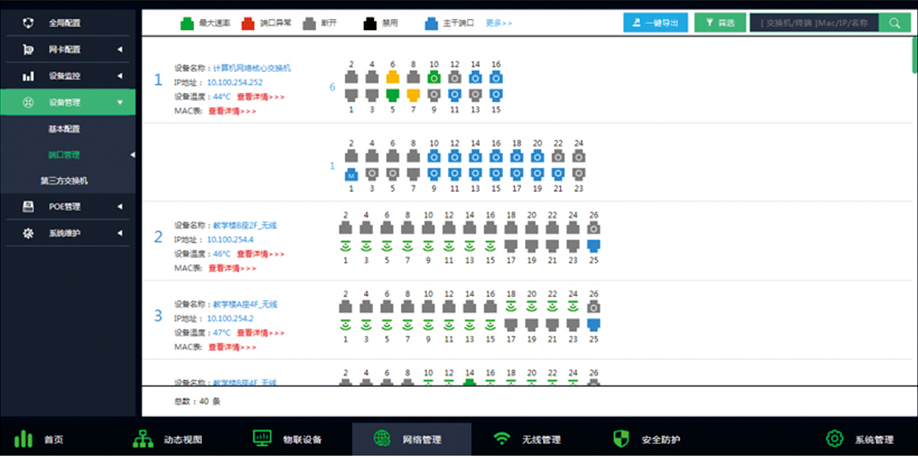The image size is (918, 458).
Task: Select blue port 25 on 教学楼B座2F_无线
Action: point(594,244)
